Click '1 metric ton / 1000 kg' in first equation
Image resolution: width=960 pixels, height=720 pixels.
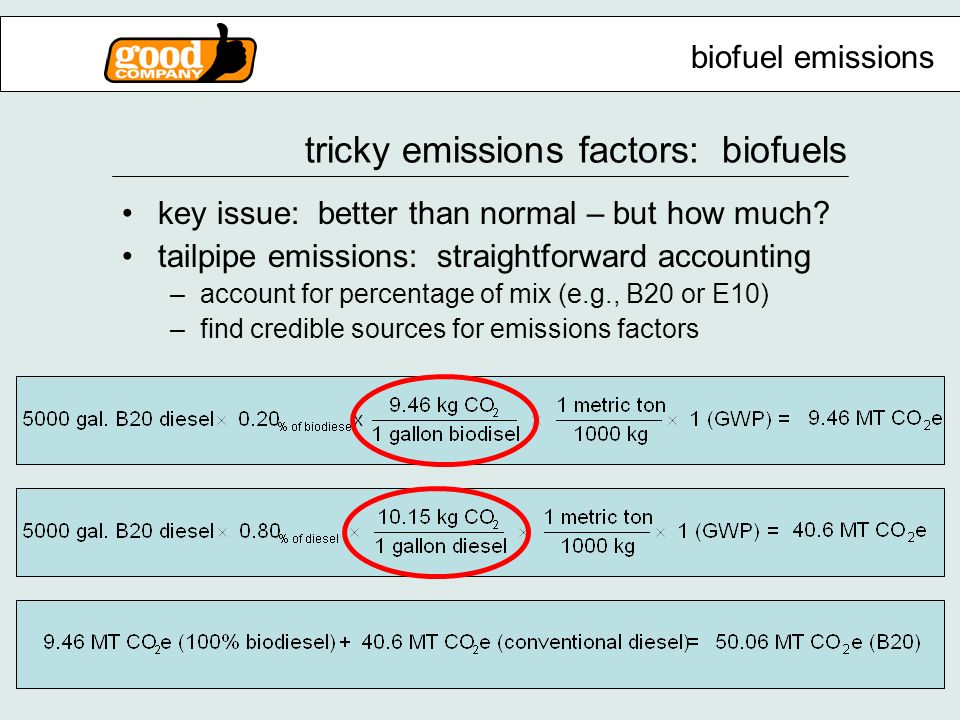click(610, 419)
